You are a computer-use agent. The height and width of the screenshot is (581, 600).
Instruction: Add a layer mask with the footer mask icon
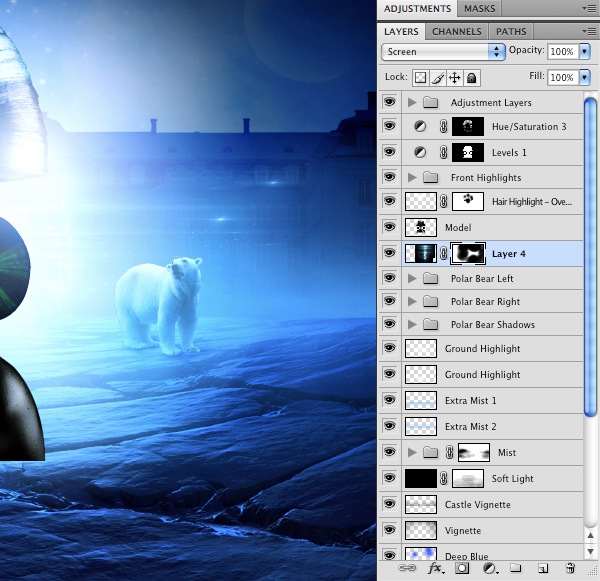tap(462, 568)
